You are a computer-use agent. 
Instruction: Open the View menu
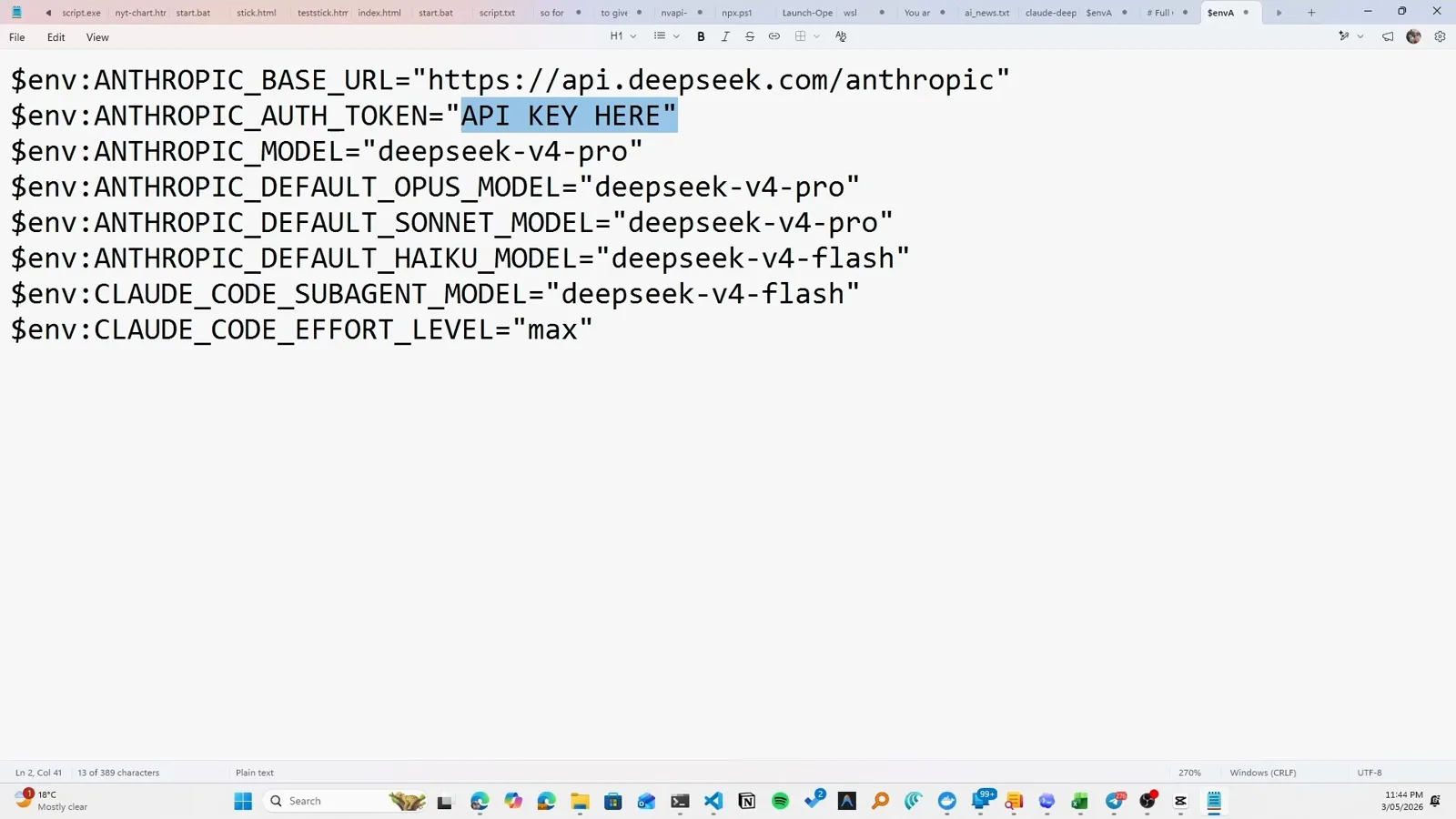[x=97, y=37]
